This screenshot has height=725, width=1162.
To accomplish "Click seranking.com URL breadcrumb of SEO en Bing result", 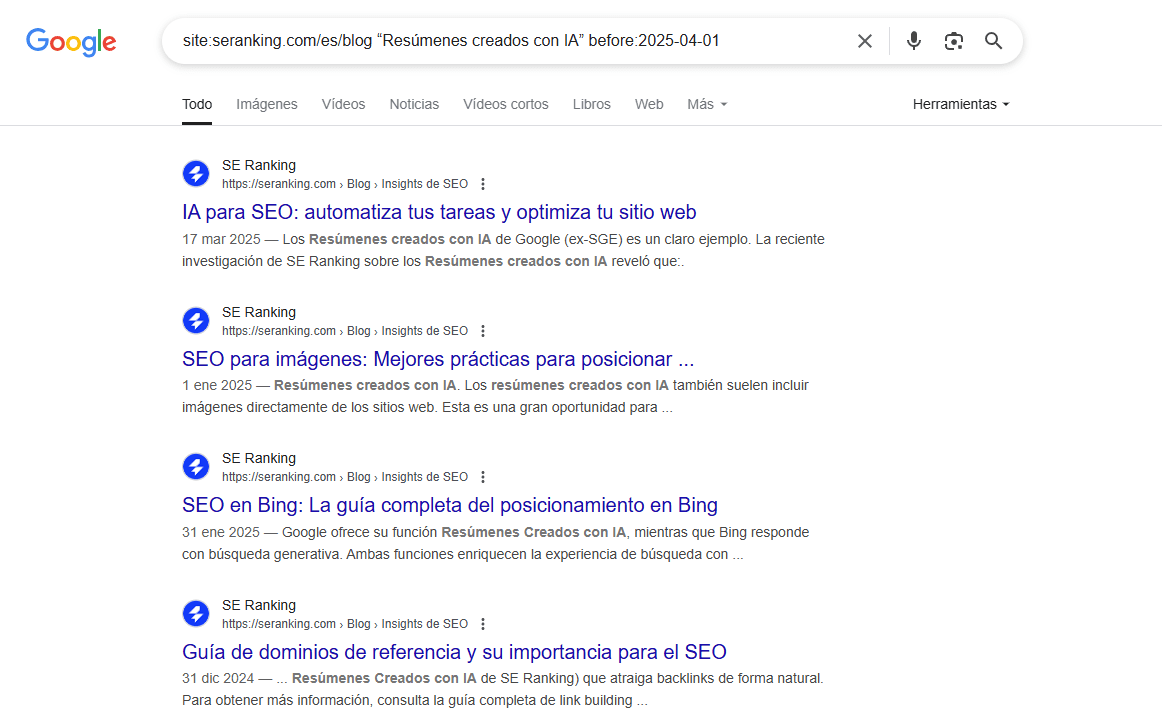I will coord(345,477).
